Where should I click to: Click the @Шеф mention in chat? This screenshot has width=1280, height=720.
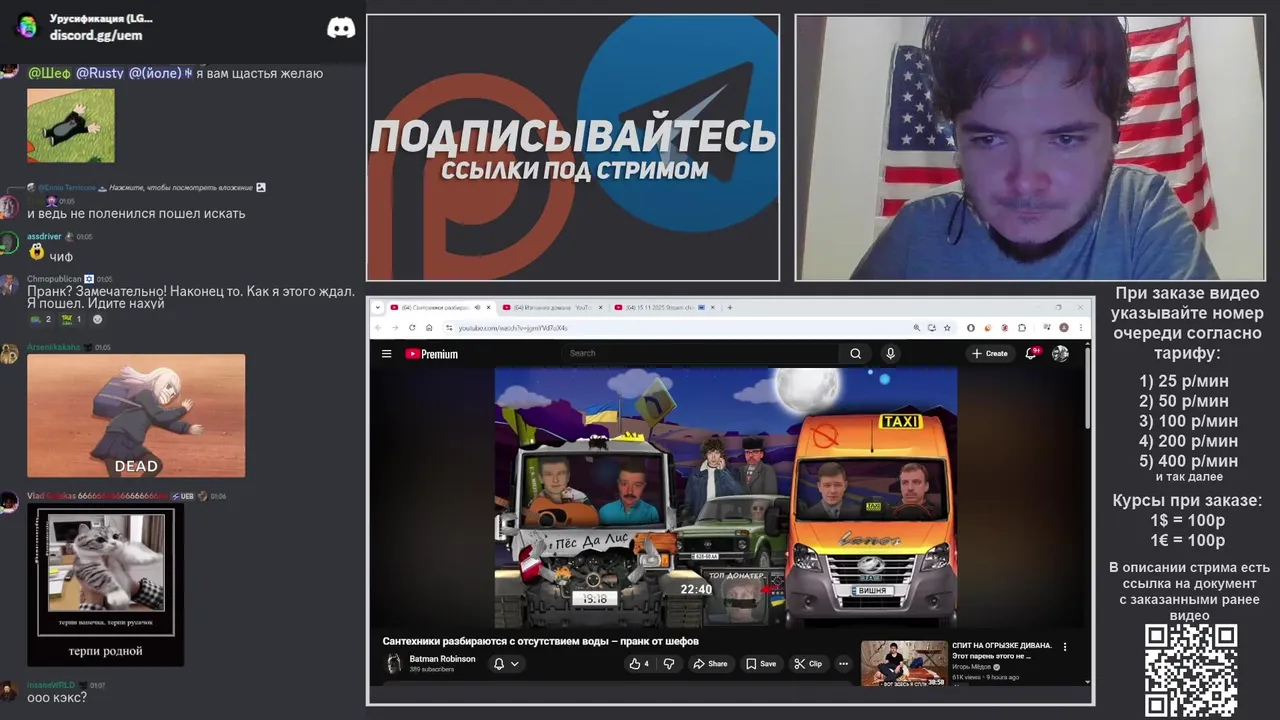[49, 73]
